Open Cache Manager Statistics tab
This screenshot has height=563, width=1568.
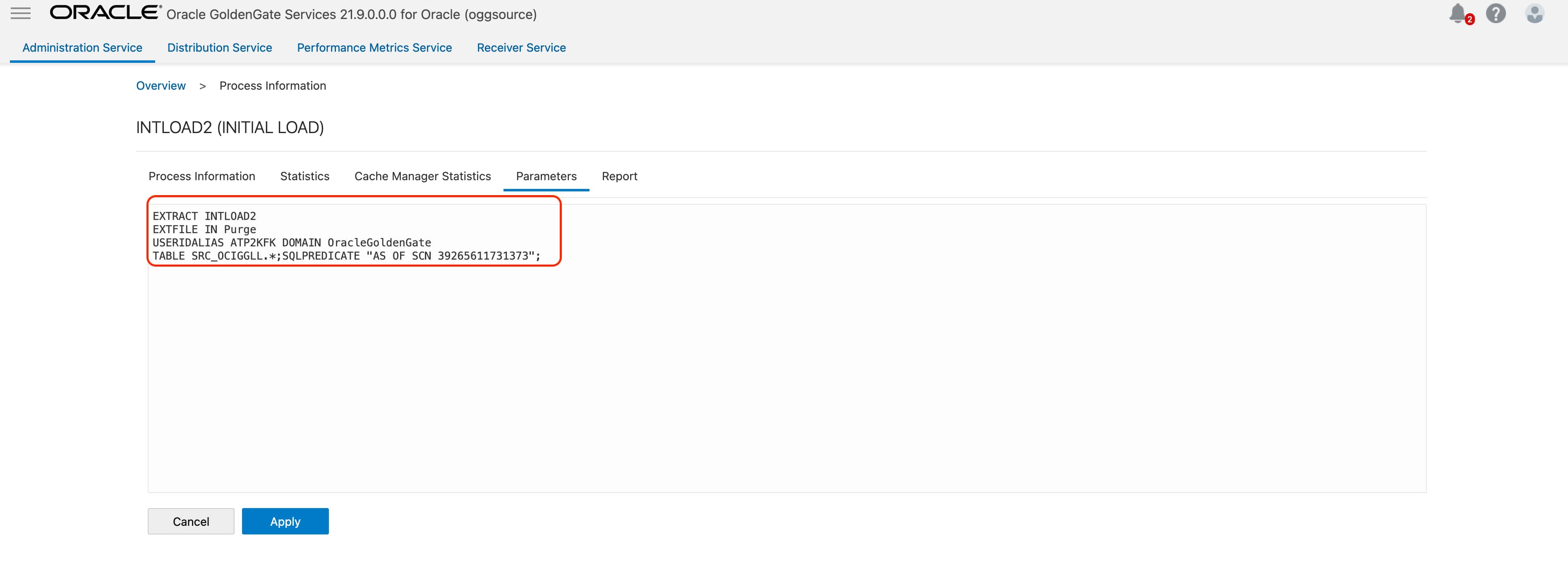click(422, 177)
